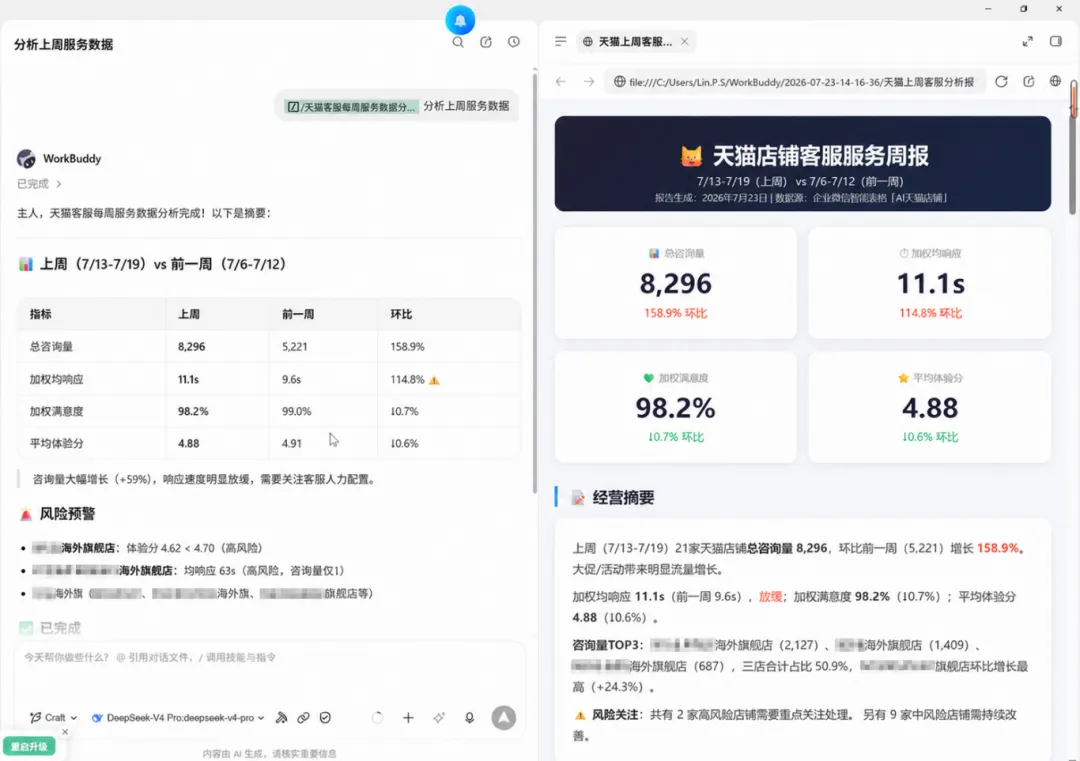Open search in the chat panel header
The height and width of the screenshot is (761, 1080).
tap(458, 42)
